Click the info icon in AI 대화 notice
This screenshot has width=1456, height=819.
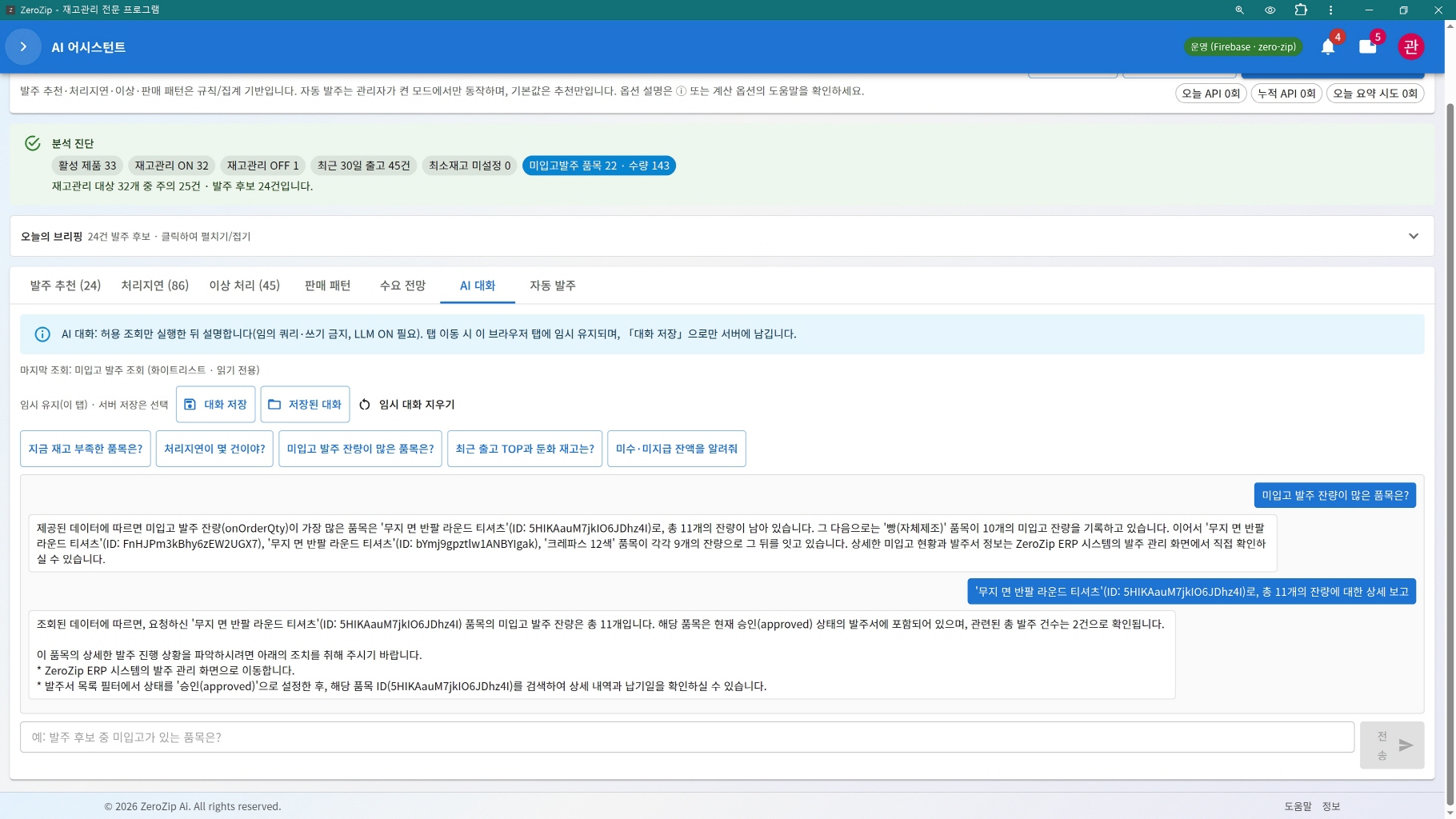tap(42, 334)
